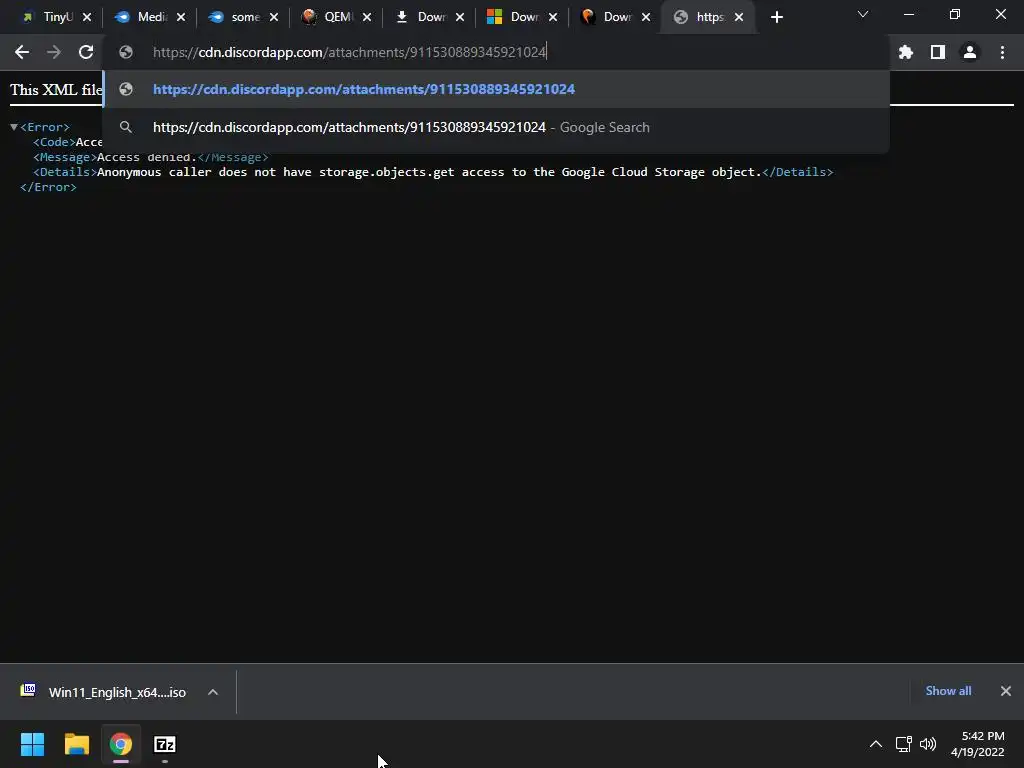This screenshot has width=1024, height=768.
Task: Open Chrome's three-dot menu
Action: coord(1002,52)
